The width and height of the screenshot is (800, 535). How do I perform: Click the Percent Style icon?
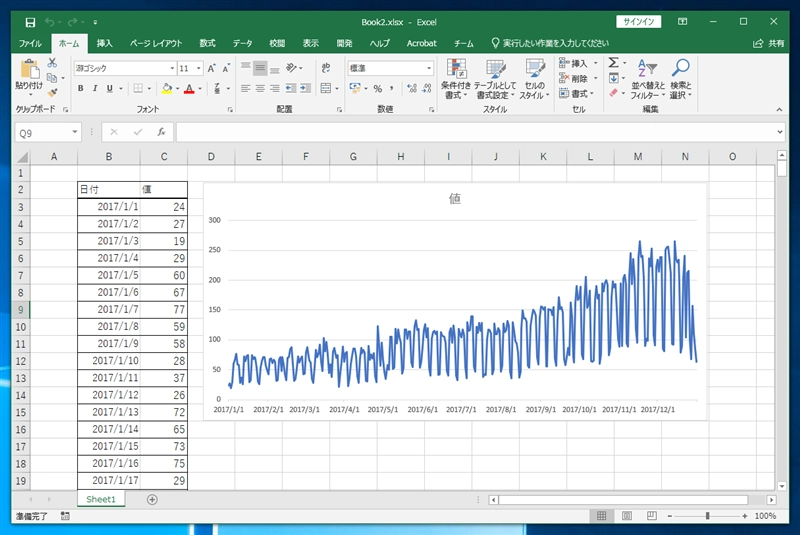tap(378, 88)
